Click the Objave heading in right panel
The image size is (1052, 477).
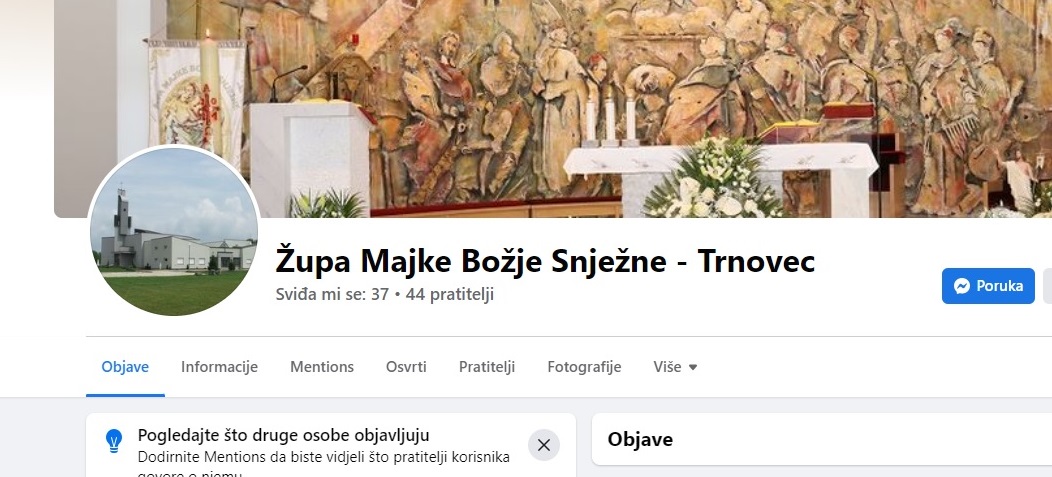[640, 439]
